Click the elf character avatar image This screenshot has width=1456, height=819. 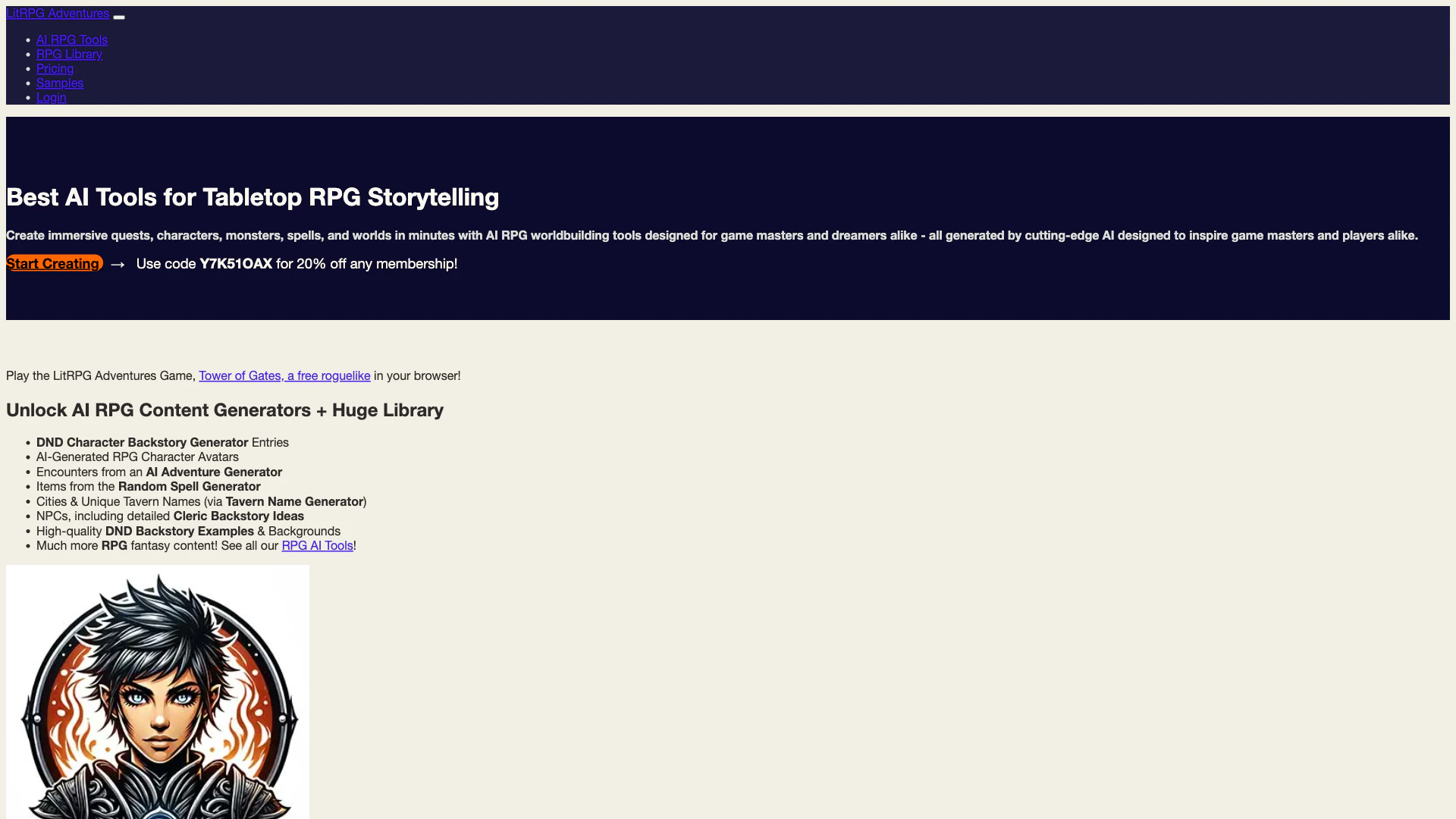pos(158,692)
